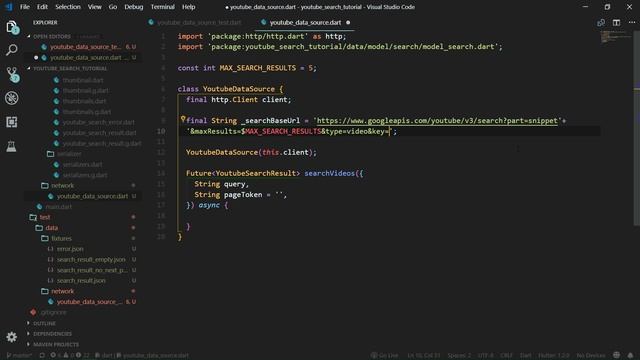Collapse the YOUTUBE_SEARCH_TUTORIAL section

tap(69, 69)
